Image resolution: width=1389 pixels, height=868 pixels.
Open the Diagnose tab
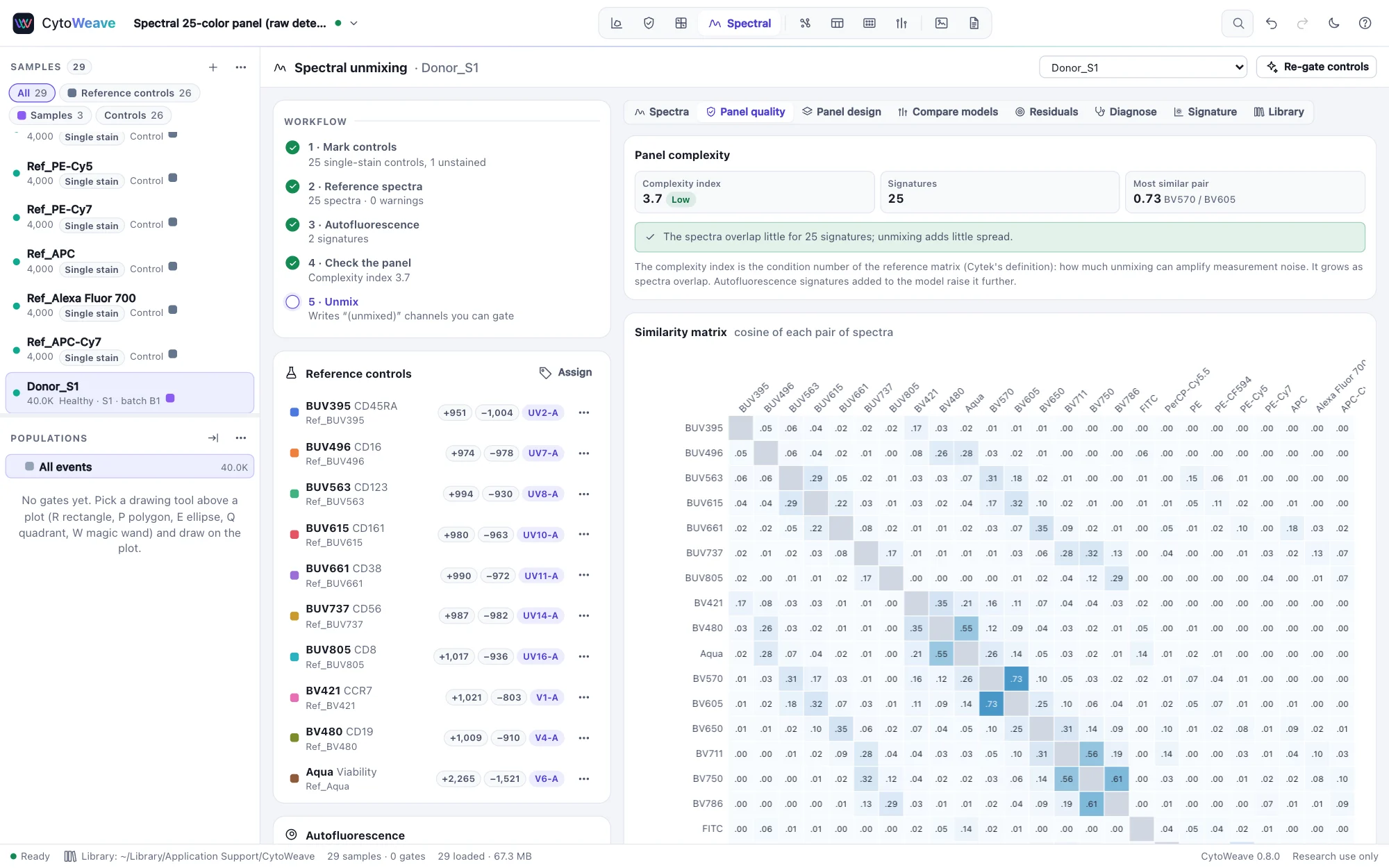tap(1126, 112)
